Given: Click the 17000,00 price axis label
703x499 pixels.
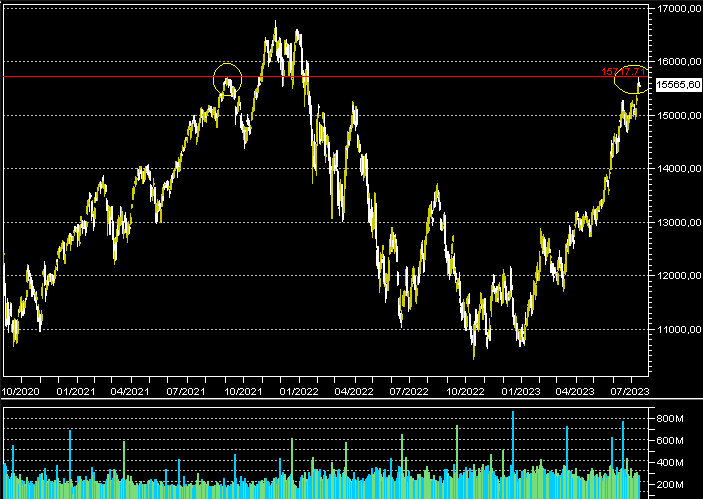Looking at the screenshot, I should click(679, 9).
